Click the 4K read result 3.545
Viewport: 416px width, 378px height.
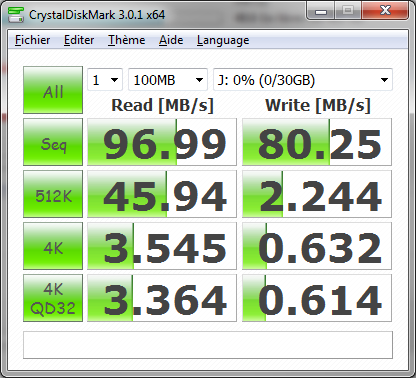pos(162,246)
